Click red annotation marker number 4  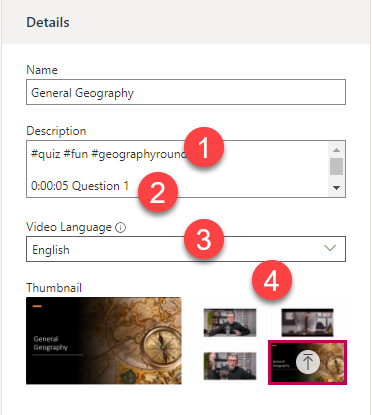(x=272, y=280)
